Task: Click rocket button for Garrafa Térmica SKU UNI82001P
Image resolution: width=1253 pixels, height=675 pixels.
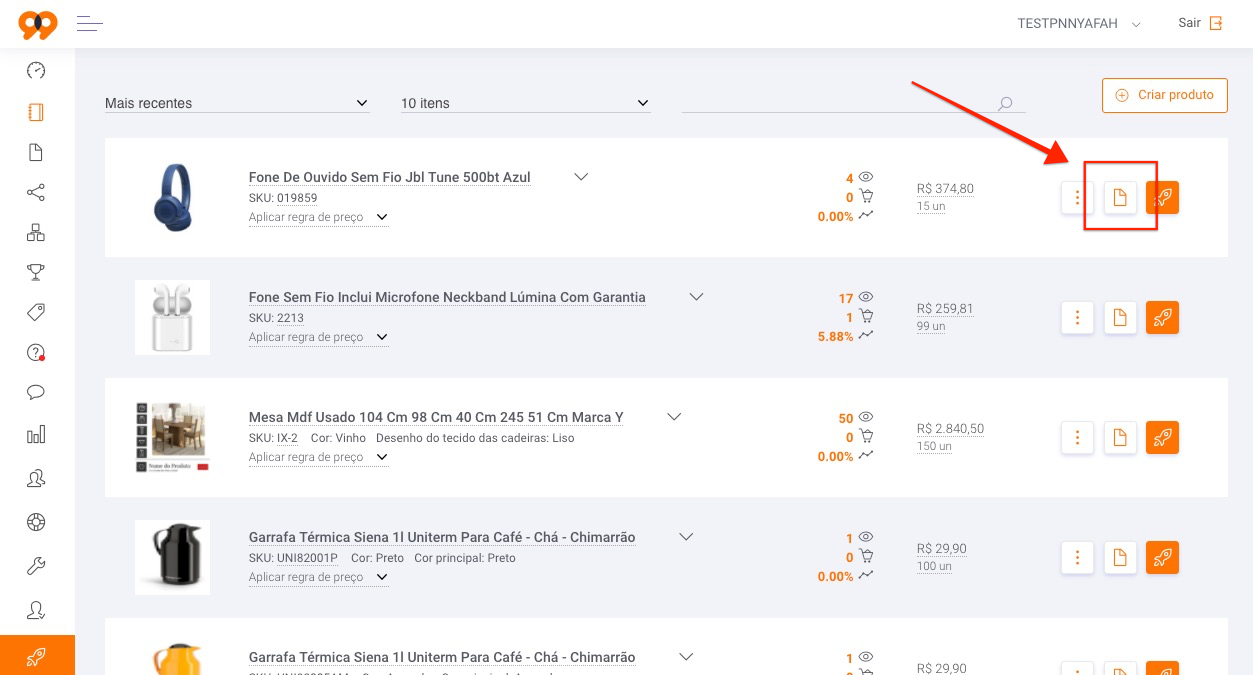Action: coord(1163,558)
